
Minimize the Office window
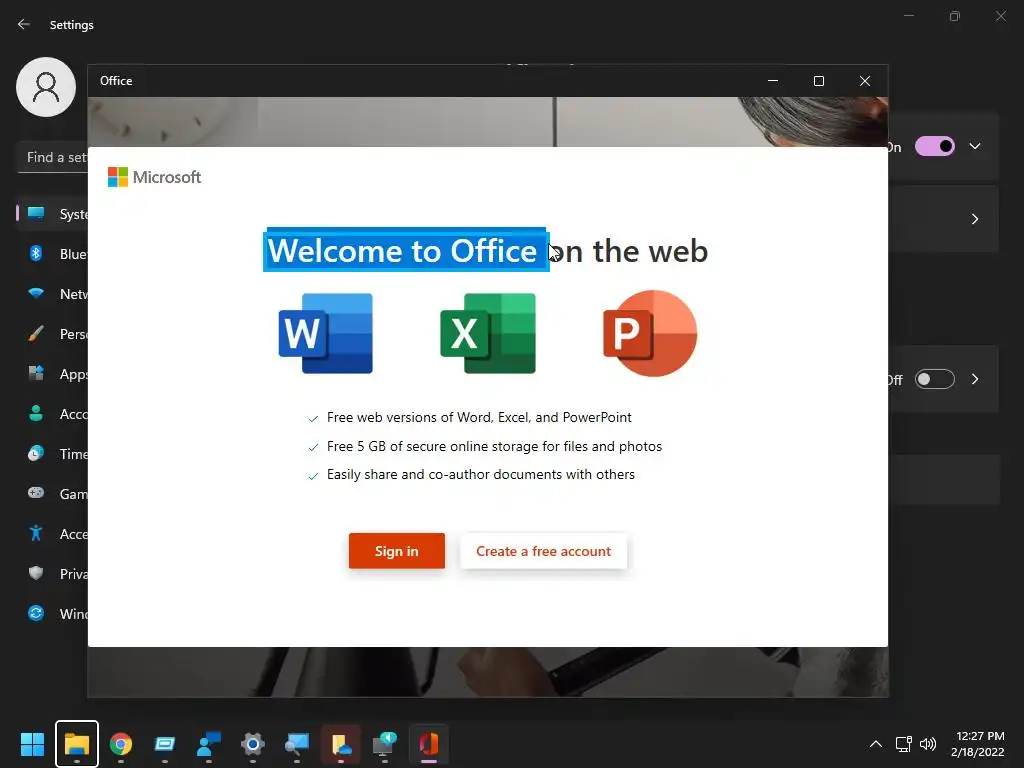click(773, 81)
